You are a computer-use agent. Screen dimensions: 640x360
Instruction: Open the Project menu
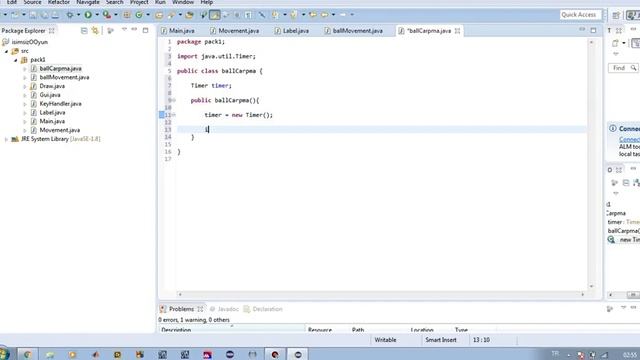(139, 2)
